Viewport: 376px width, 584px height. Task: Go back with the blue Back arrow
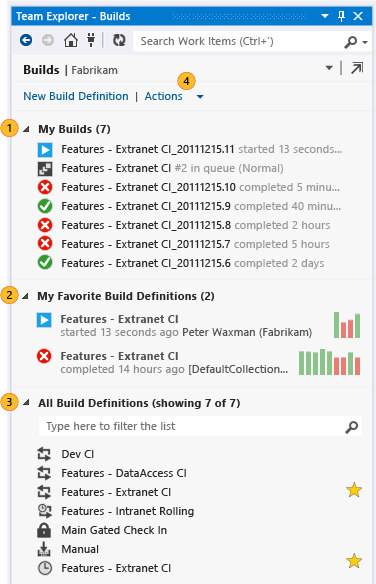(x=26, y=40)
